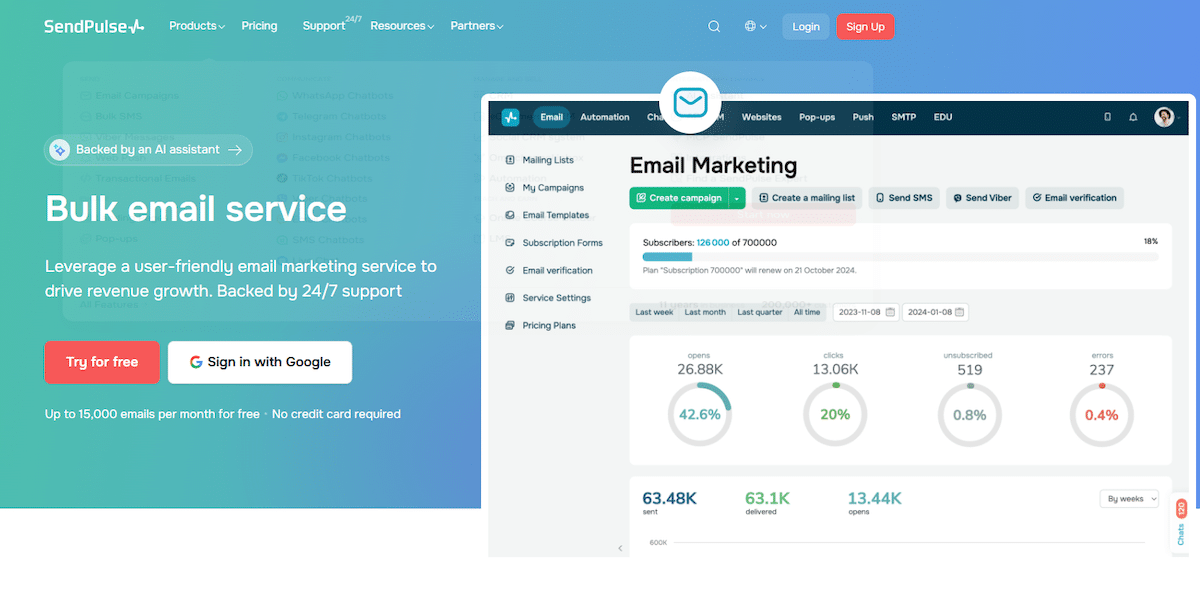
Task: Click the mobile phone icon in the dashboard bar
Action: (1107, 117)
